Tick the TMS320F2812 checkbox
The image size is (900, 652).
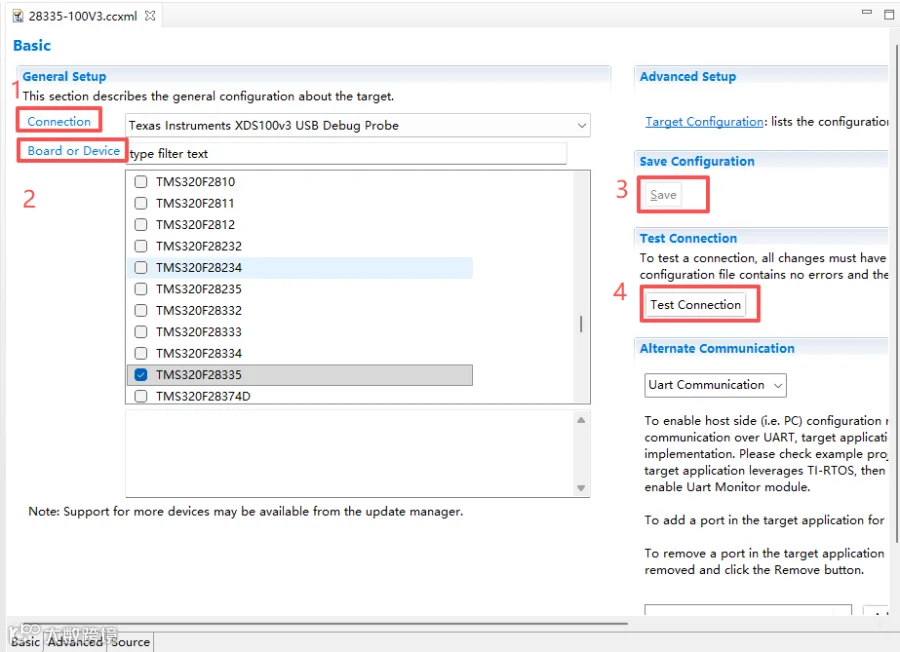pyautogui.click(x=141, y=224)
